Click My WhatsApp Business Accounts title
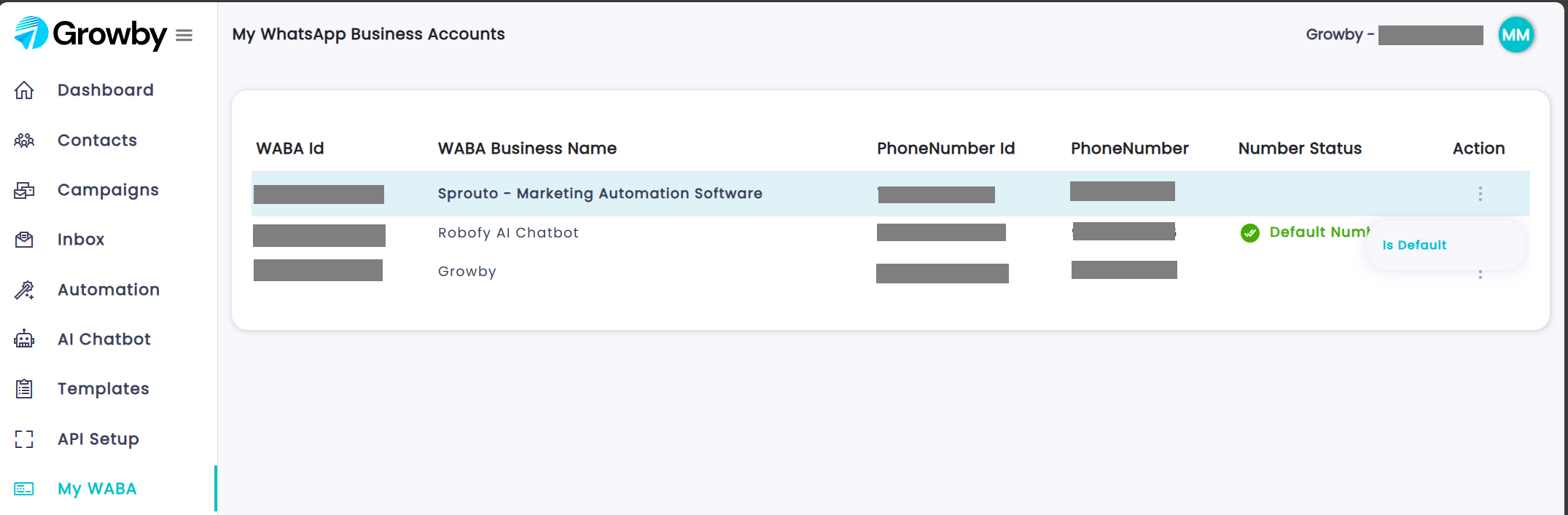 368,34
